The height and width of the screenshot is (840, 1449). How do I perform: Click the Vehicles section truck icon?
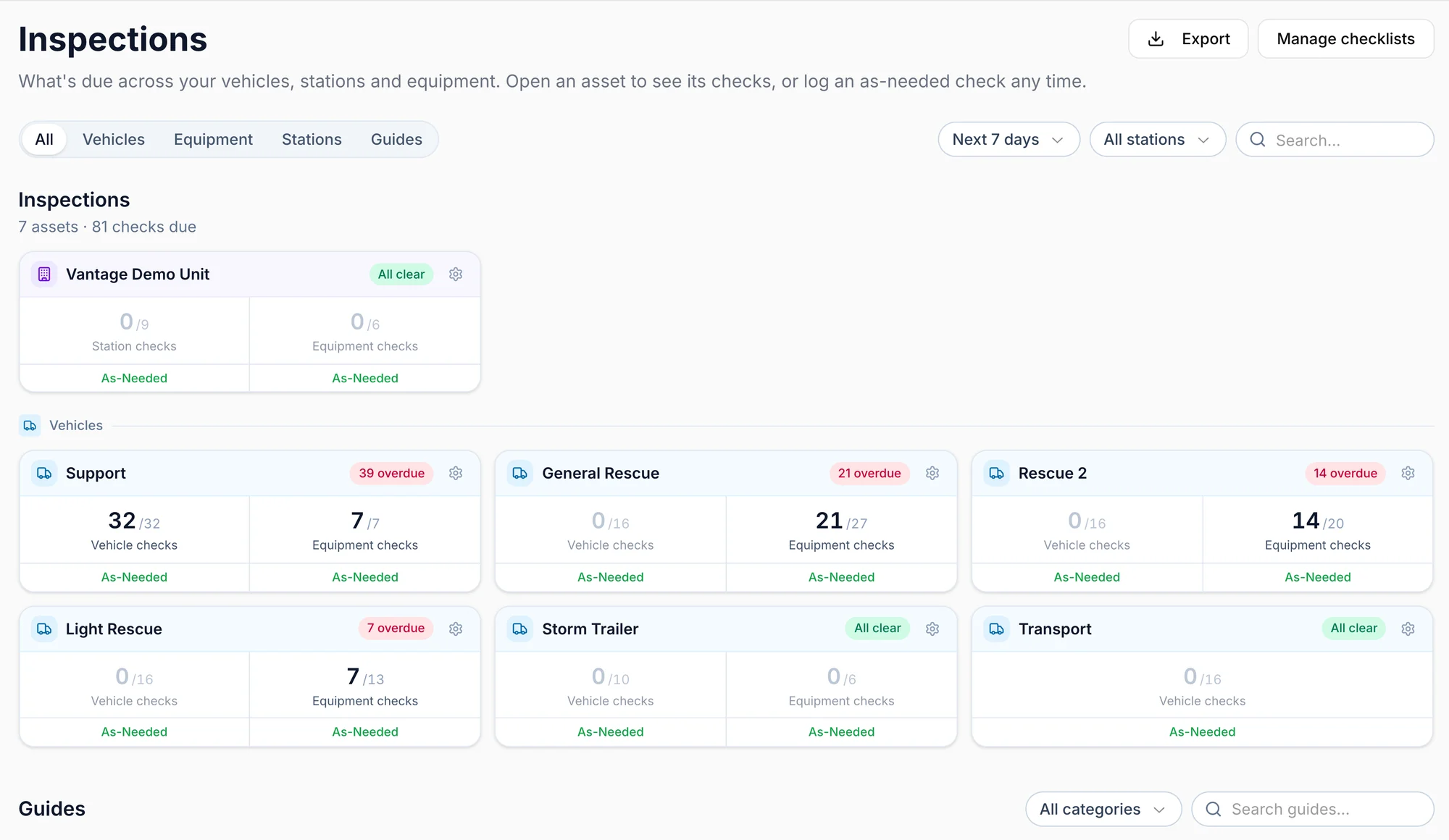pos(30,426)
